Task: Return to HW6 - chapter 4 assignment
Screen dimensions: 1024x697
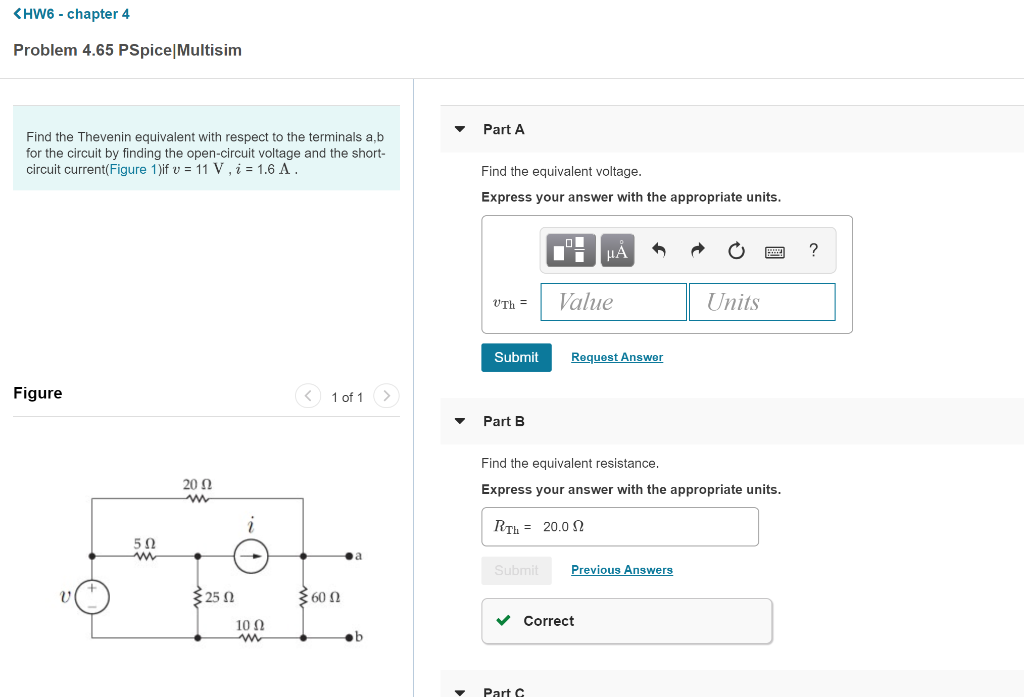Action: coord(75,13)
